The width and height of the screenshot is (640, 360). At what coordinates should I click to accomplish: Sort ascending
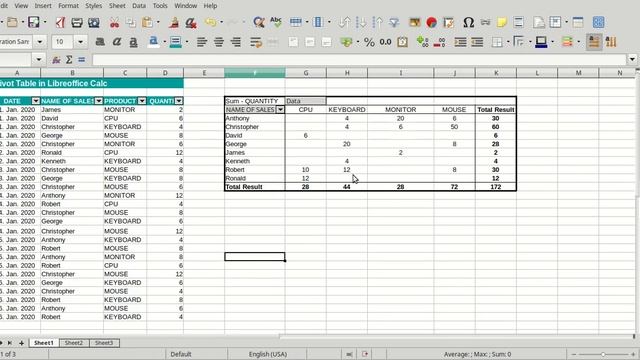361,22
